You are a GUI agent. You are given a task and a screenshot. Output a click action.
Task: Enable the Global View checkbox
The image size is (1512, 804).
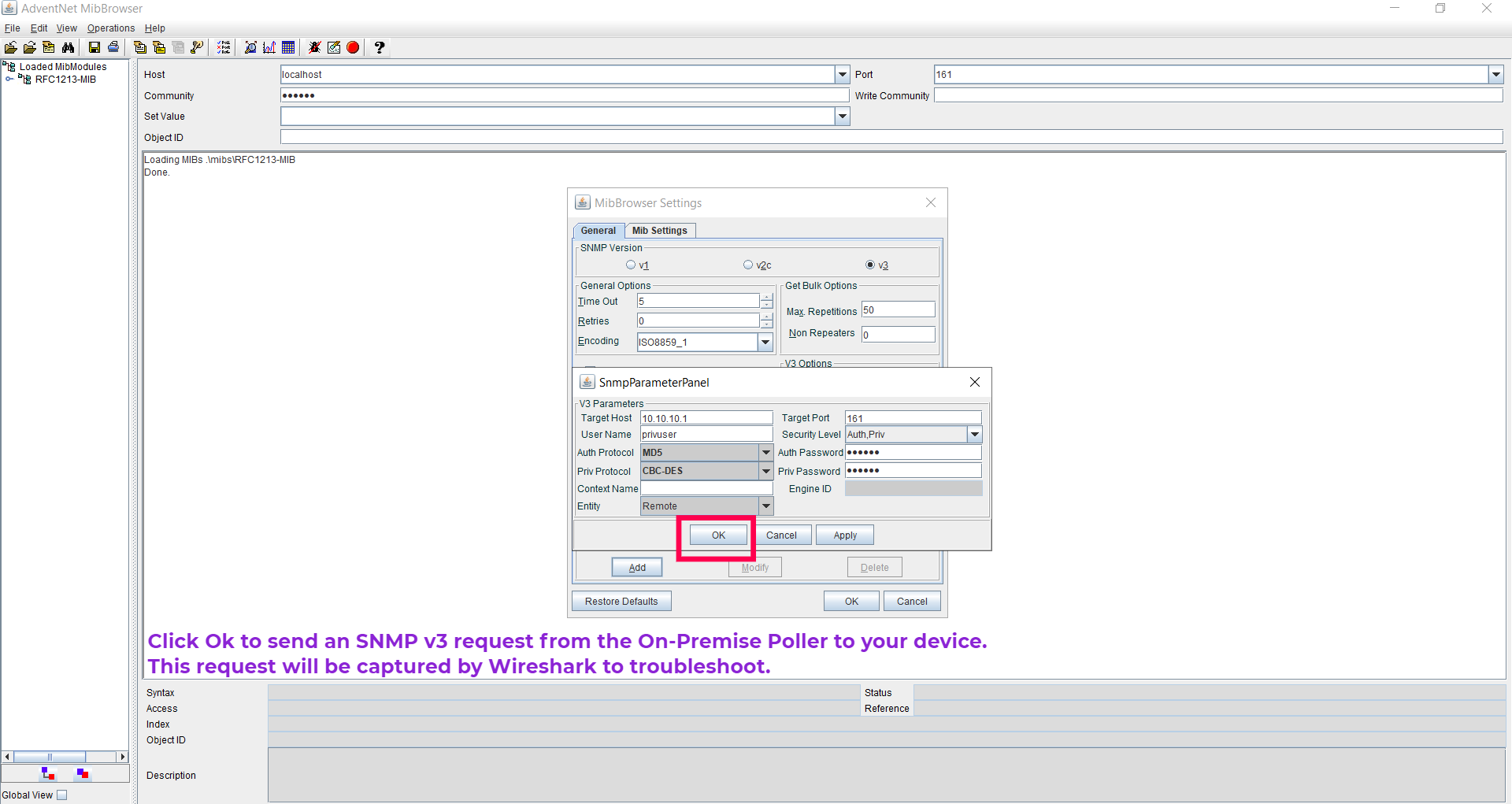[62, 795]
